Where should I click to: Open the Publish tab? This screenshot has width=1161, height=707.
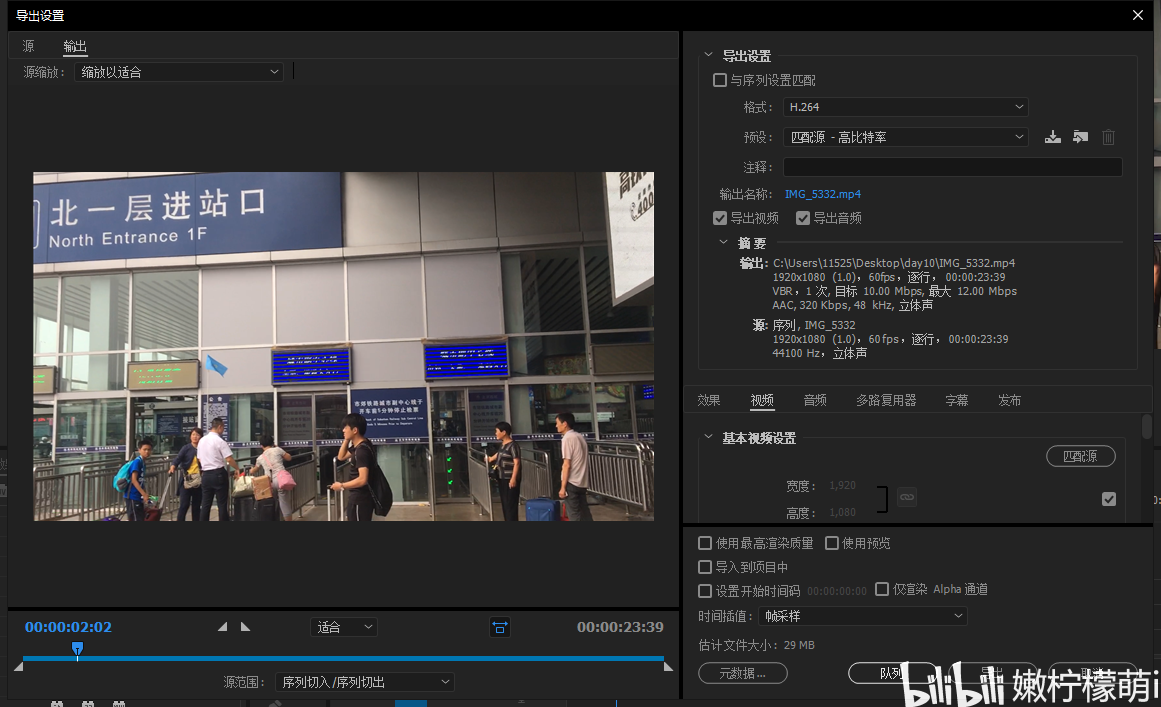pos(1009,400)
